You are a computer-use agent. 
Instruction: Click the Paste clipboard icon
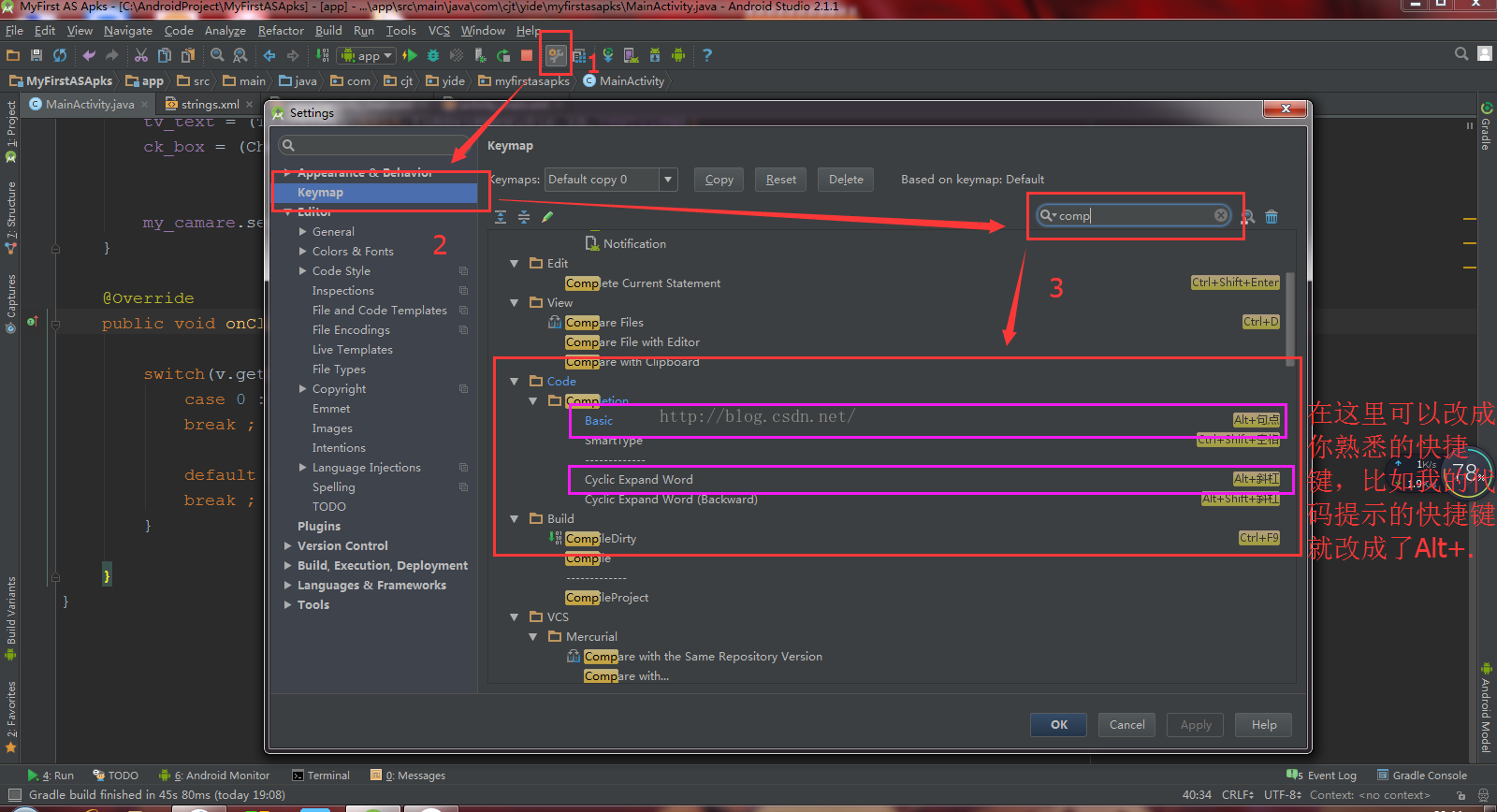coord(187,55)
